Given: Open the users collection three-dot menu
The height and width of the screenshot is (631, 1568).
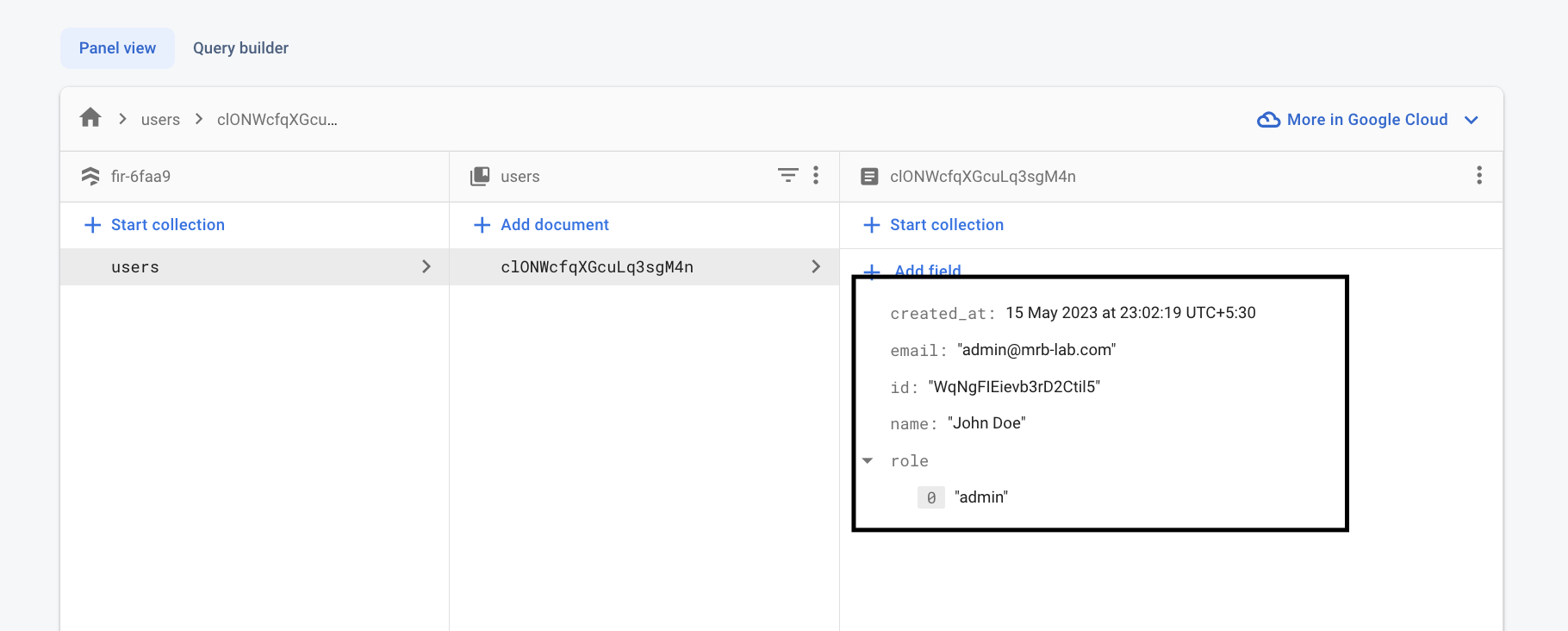Looking at the screenshot, I should 816,176.
